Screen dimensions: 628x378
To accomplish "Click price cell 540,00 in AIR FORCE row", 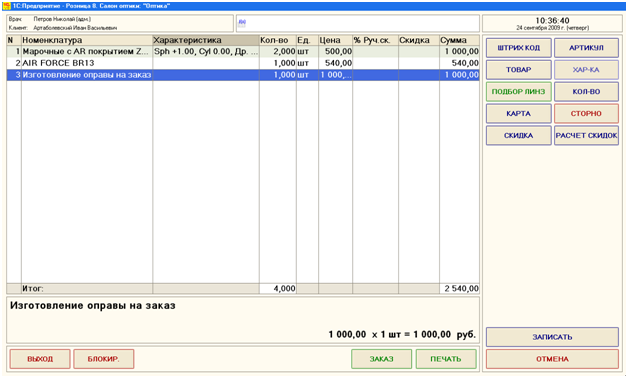I will point(335,63).
